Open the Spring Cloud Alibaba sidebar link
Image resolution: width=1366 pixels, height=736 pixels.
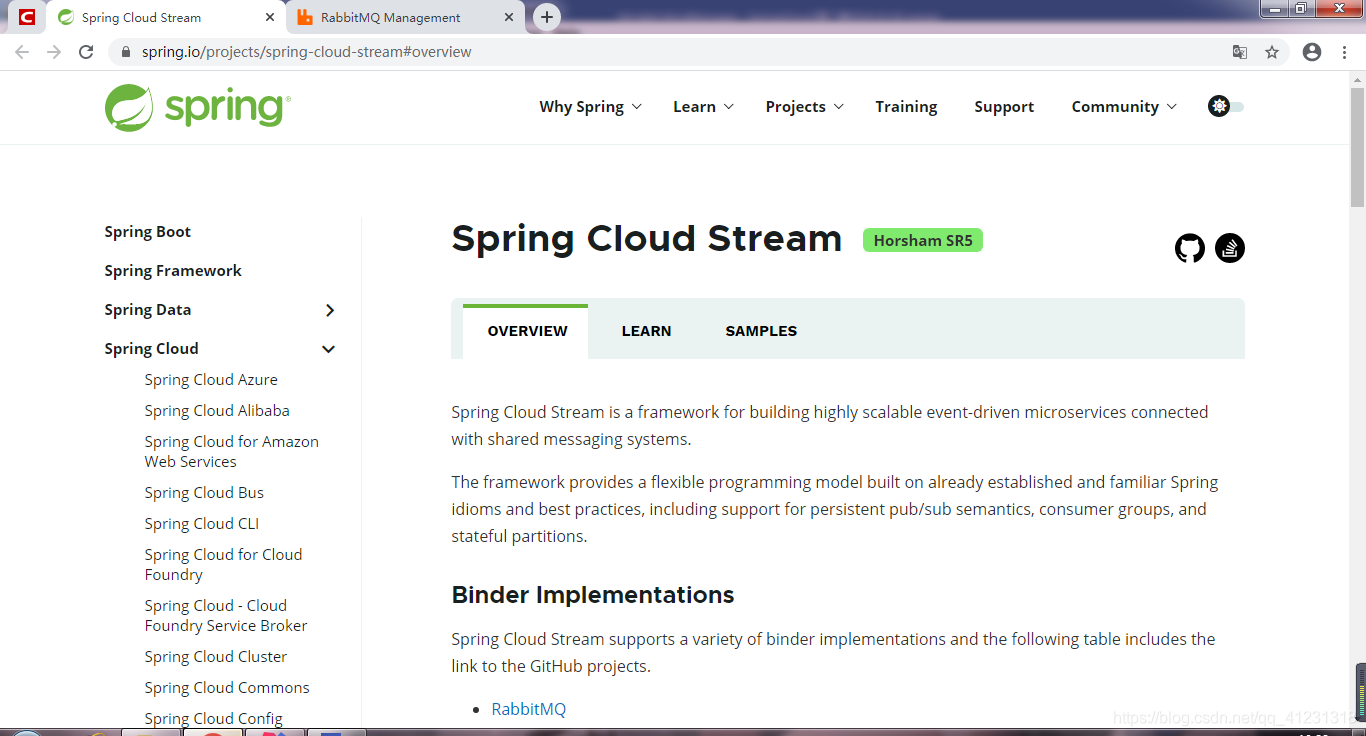point(216,410)
